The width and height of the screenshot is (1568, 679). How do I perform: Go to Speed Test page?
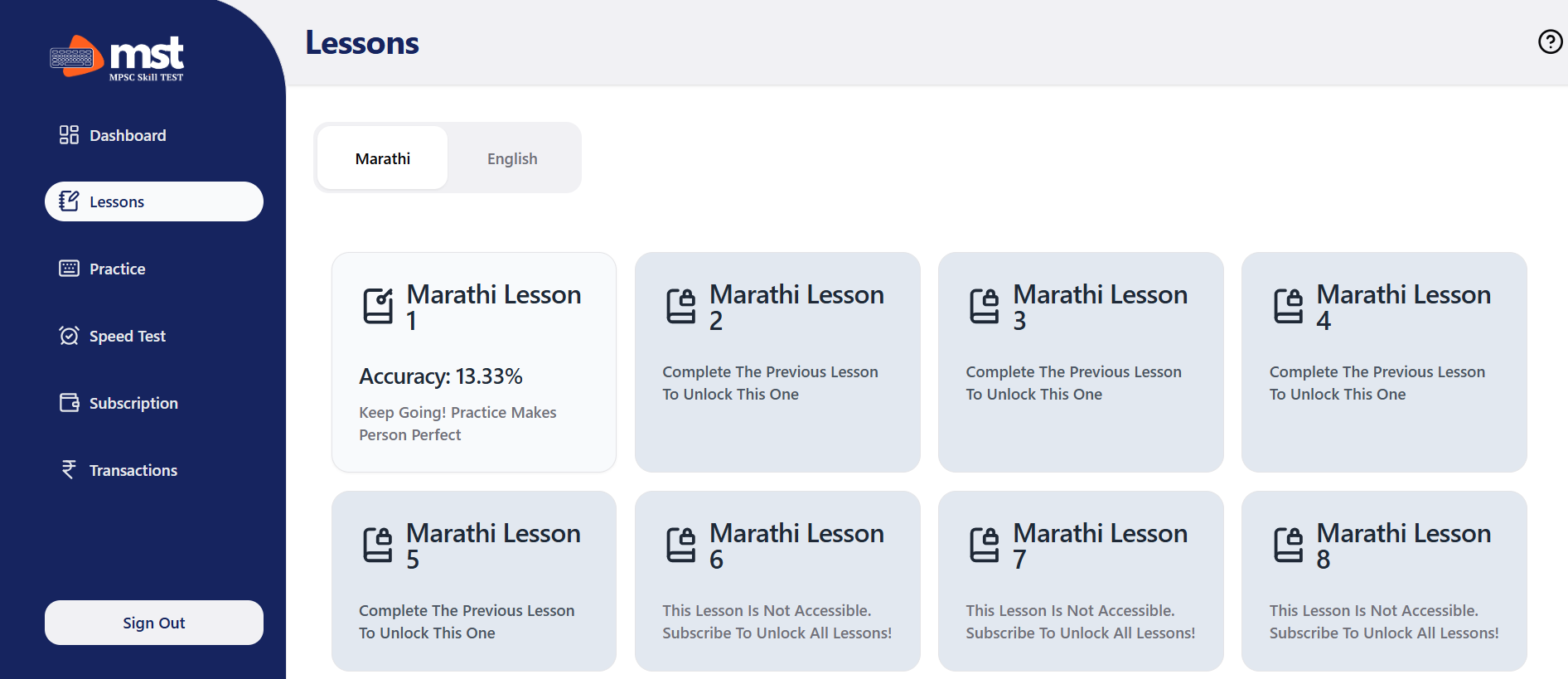[128, 336]
